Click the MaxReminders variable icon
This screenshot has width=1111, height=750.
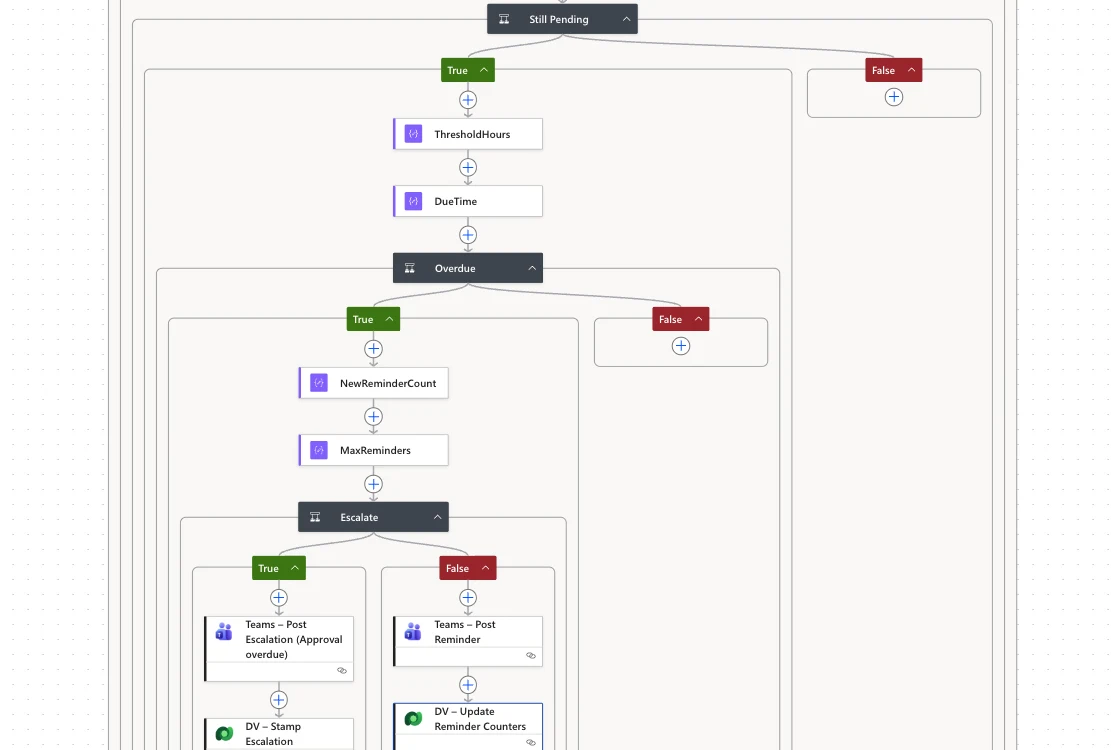pos(319,450)
